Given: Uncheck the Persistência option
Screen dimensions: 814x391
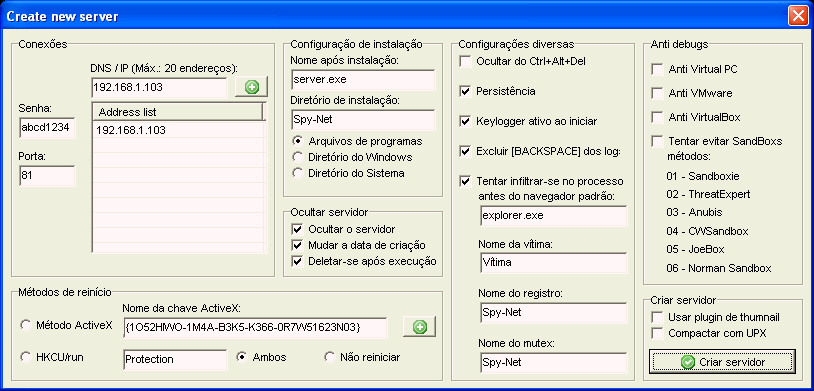Looking at the screenshot, I should [x=465, y=91].
